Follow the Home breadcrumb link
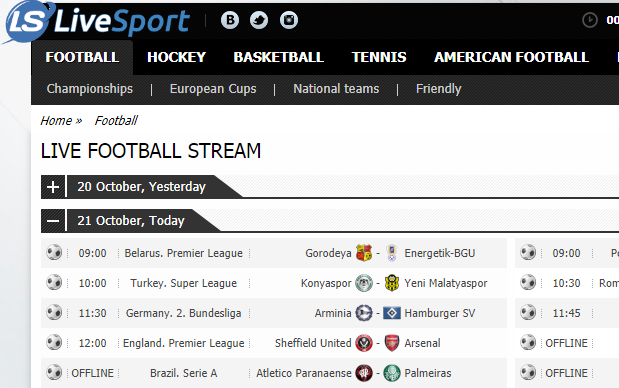This screenshot has height=388, width=619. [x=56, y=120]
